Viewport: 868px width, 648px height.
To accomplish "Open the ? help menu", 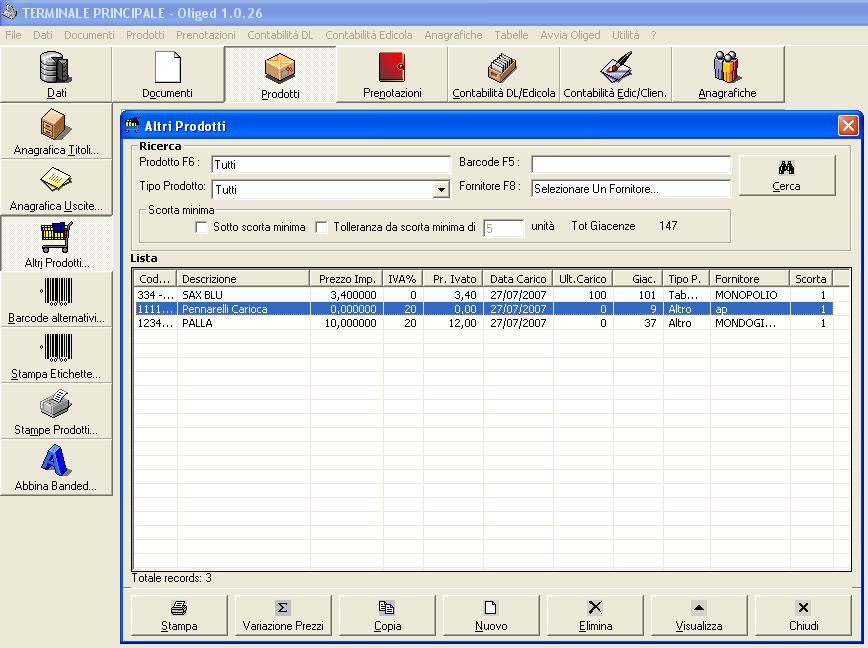I will (x=654, y=35).
